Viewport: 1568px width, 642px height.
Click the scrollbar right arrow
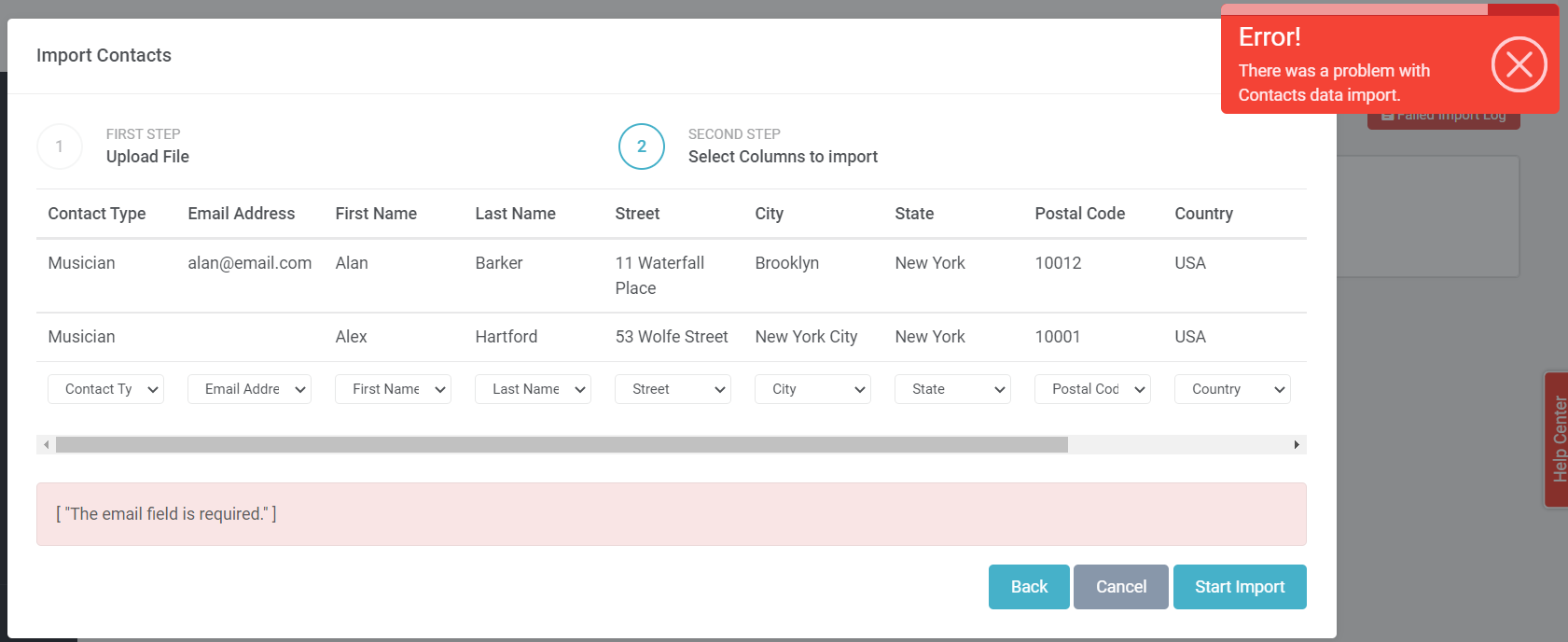click(1297, 445)
